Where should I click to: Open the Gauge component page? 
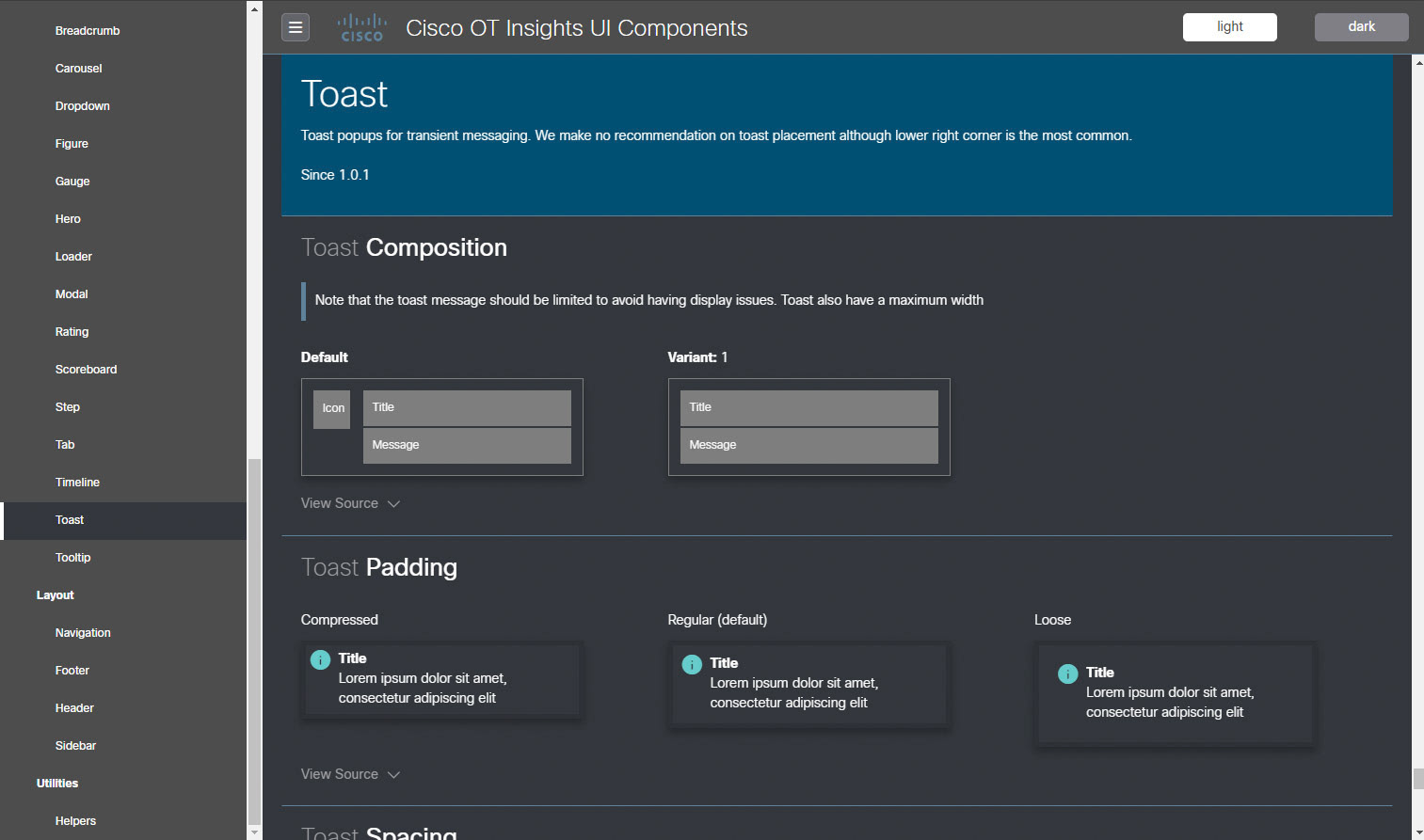[72, 182]
